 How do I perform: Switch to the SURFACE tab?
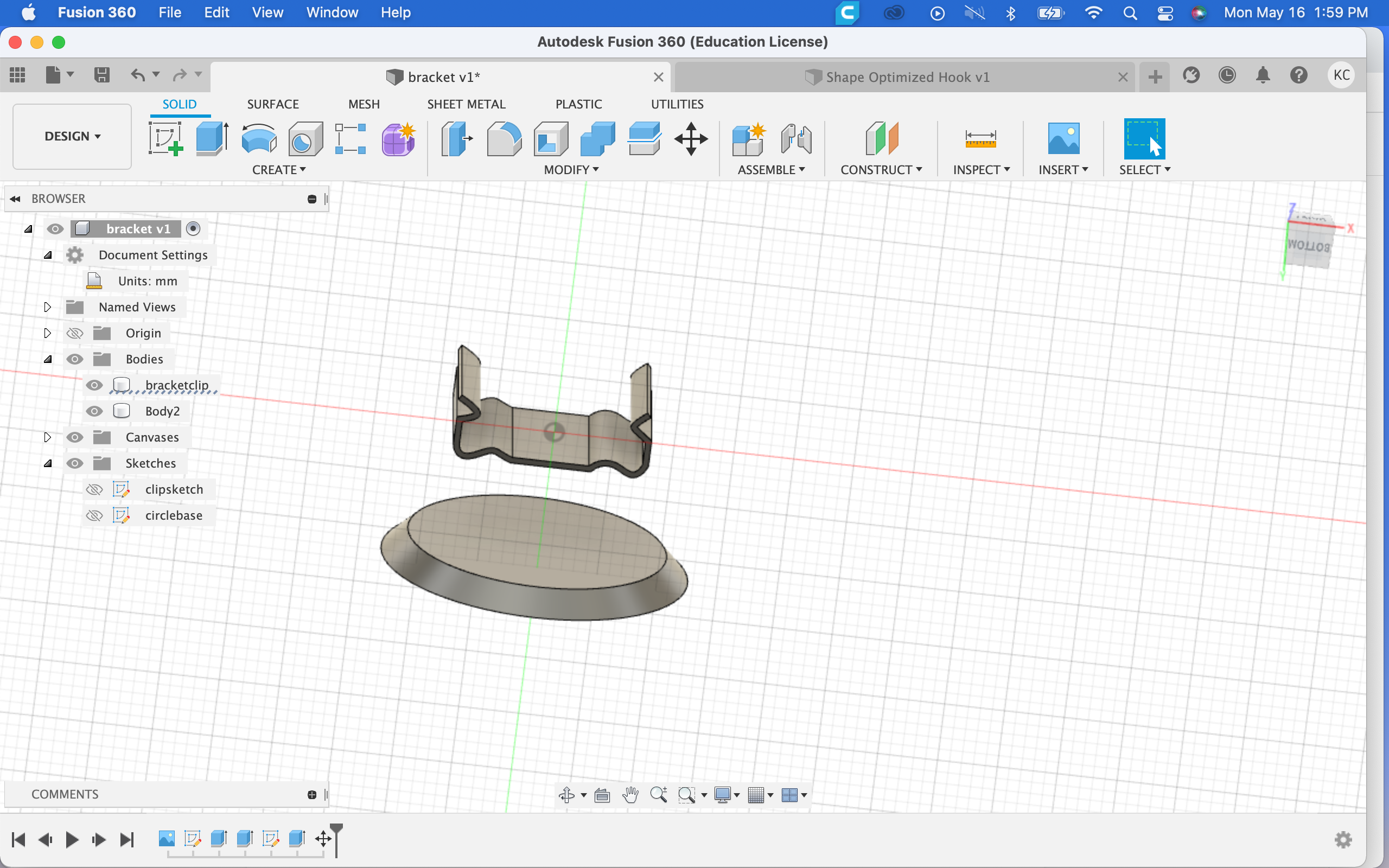[x=272, y=104]
